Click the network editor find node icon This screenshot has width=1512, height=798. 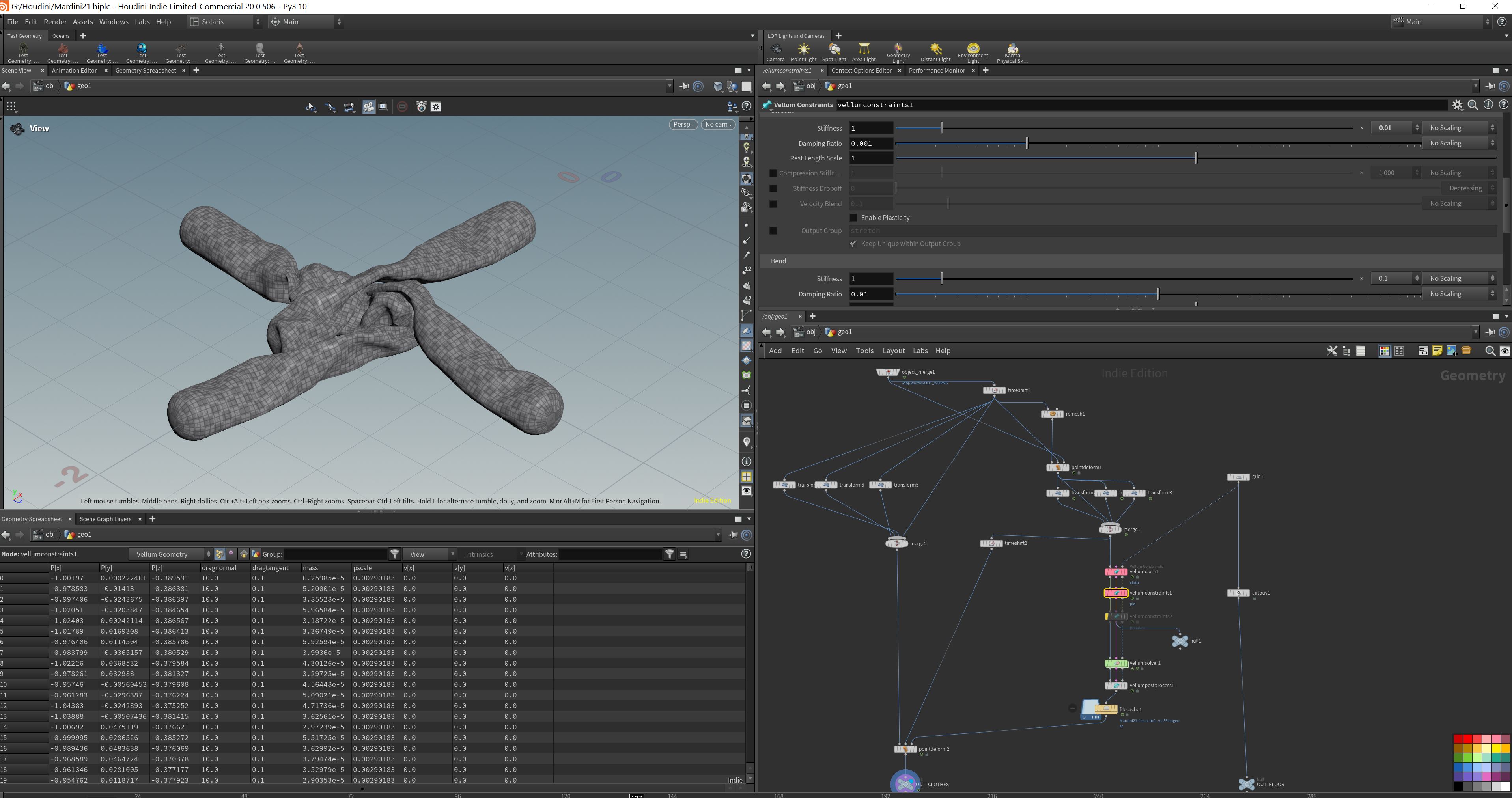tap(1490, 351)
